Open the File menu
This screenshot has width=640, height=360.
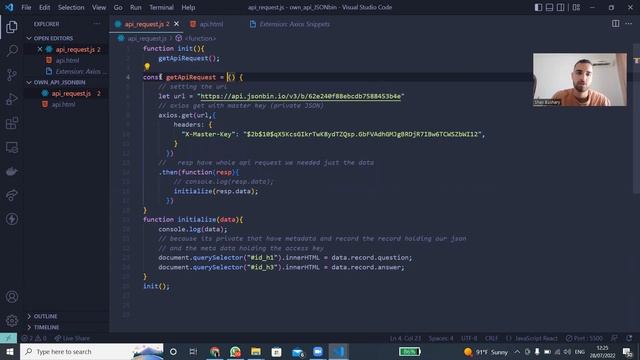[26, 7]
